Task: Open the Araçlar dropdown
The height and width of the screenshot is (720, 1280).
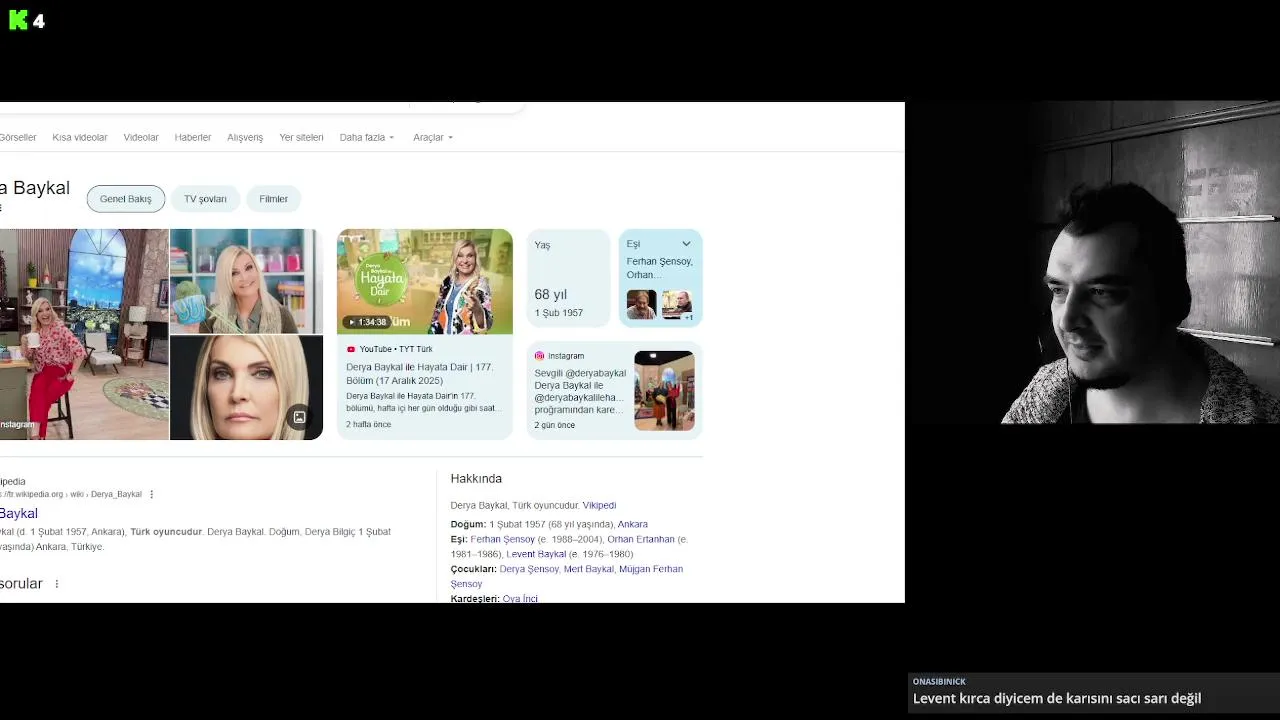Action: [x=433, y=137]
